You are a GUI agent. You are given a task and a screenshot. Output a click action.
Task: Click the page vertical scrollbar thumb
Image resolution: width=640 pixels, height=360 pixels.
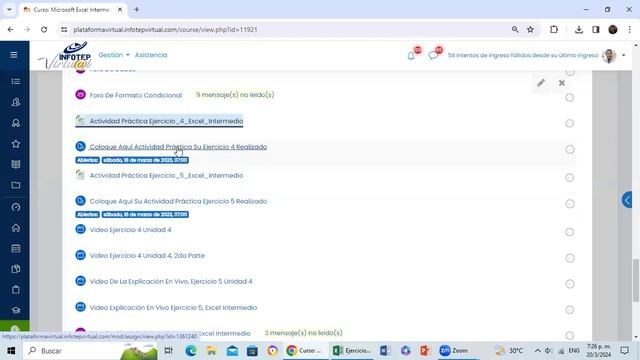636,280
